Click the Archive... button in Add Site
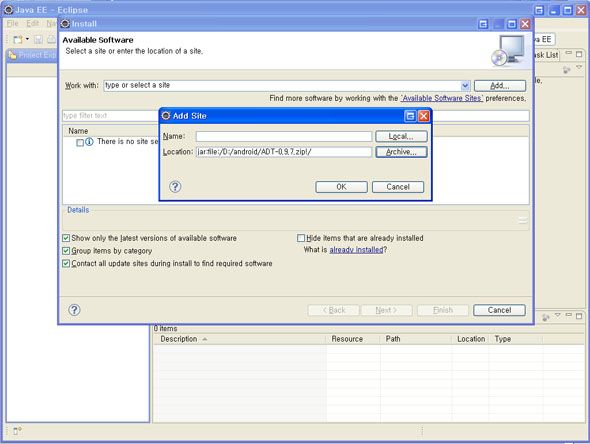Screen dimensions: 590x444 401,152
